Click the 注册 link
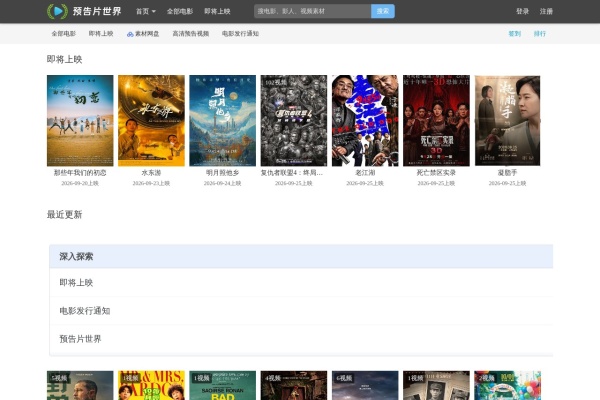600x400 pixels. [546, 11]
